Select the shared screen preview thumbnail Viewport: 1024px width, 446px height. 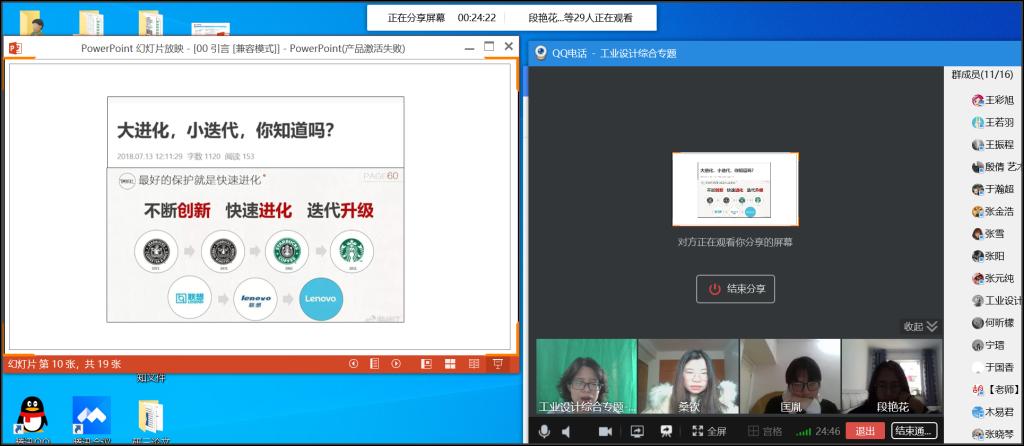tap(735, 191)
